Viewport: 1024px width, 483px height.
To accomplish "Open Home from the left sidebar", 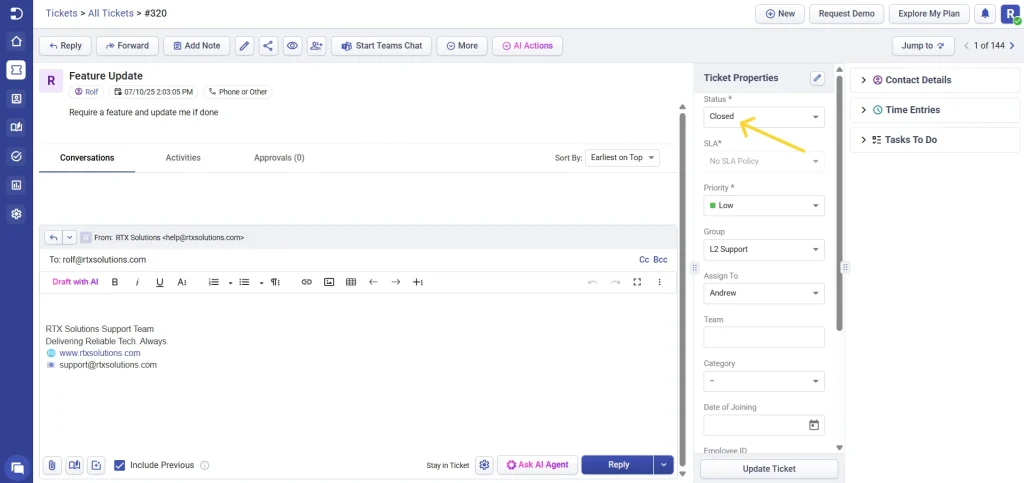I will pos(16,41).
